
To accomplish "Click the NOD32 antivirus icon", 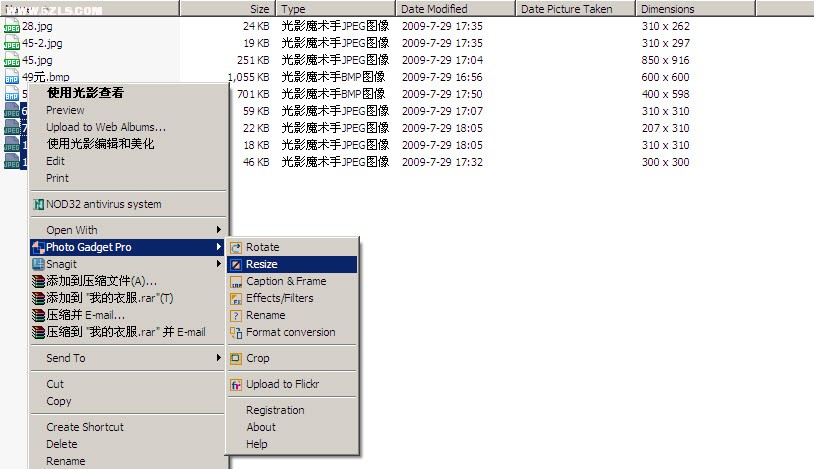I will click(x=38, y=205).
